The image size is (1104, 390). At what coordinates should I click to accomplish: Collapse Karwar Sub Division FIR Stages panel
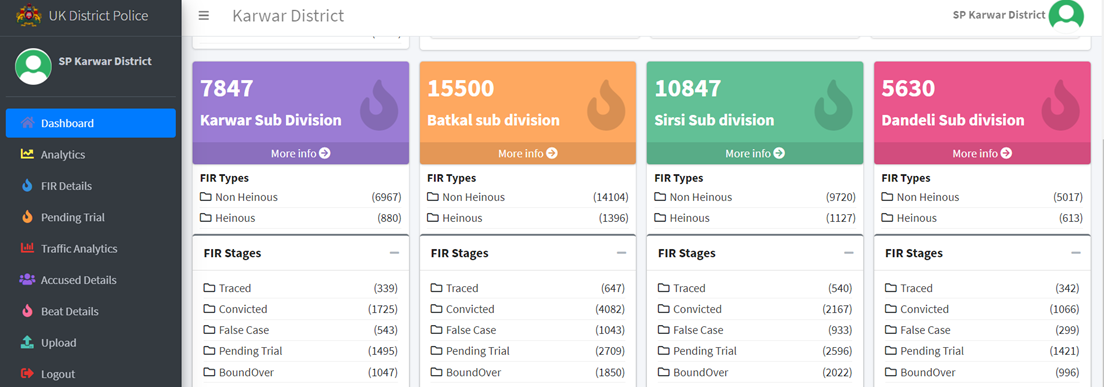[394, 253]
